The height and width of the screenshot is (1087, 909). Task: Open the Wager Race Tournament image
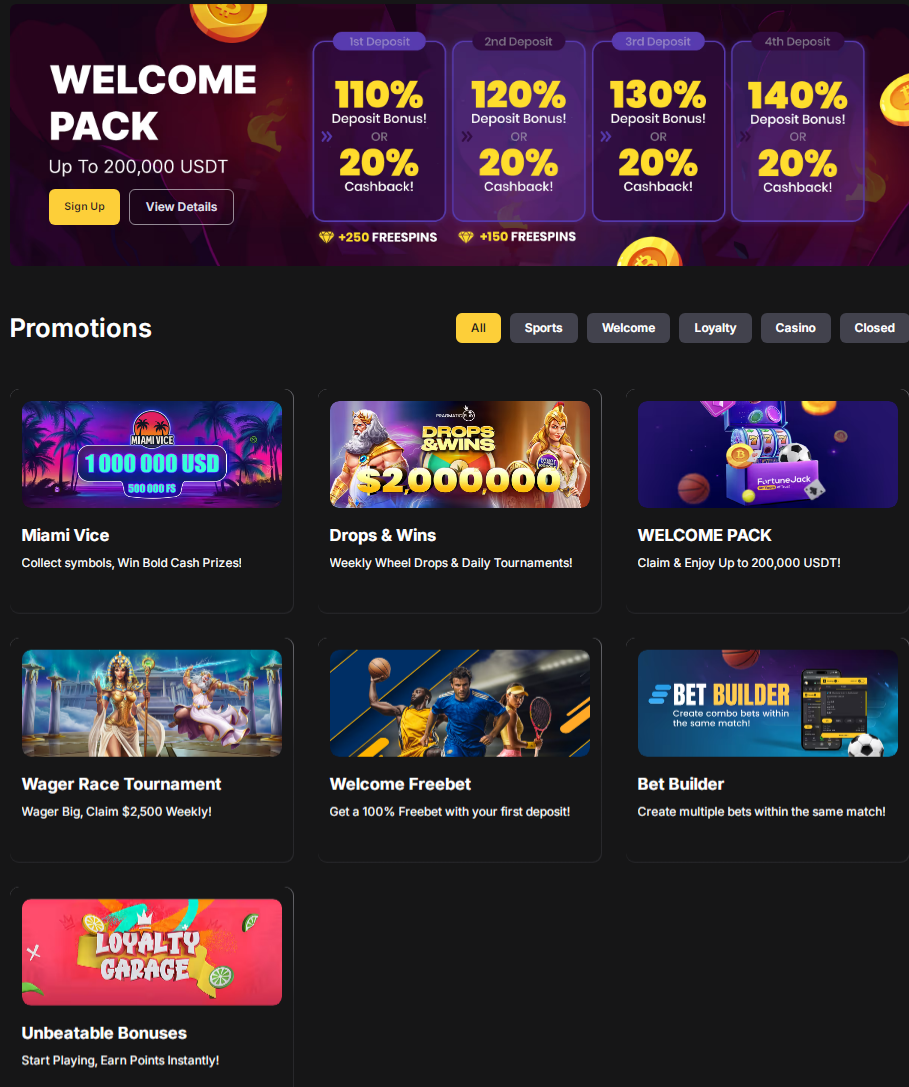click(152, 703)
